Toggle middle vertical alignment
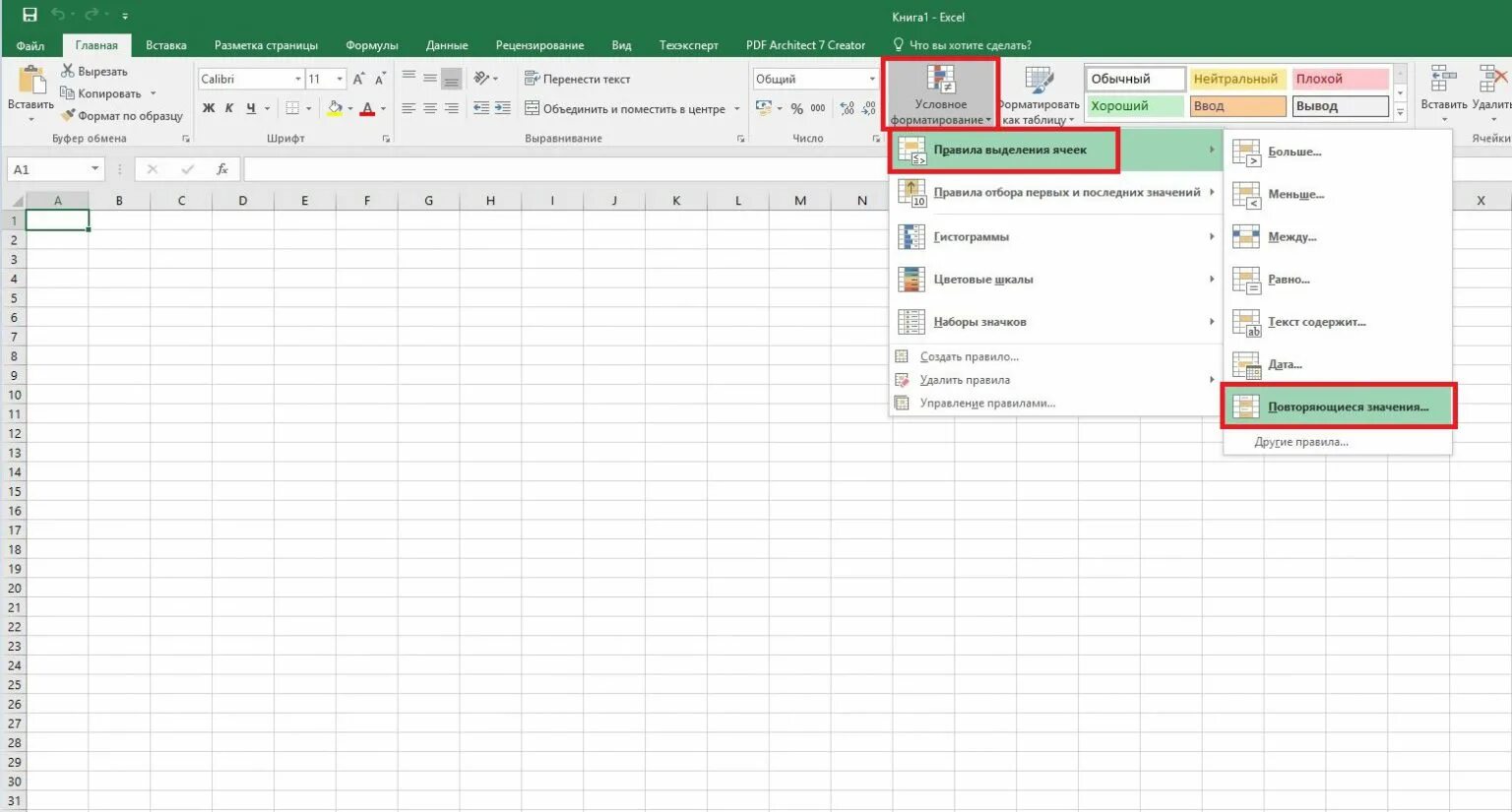Screen dimensions: 1512x812 pyautogui.click(x=430, y=79)
